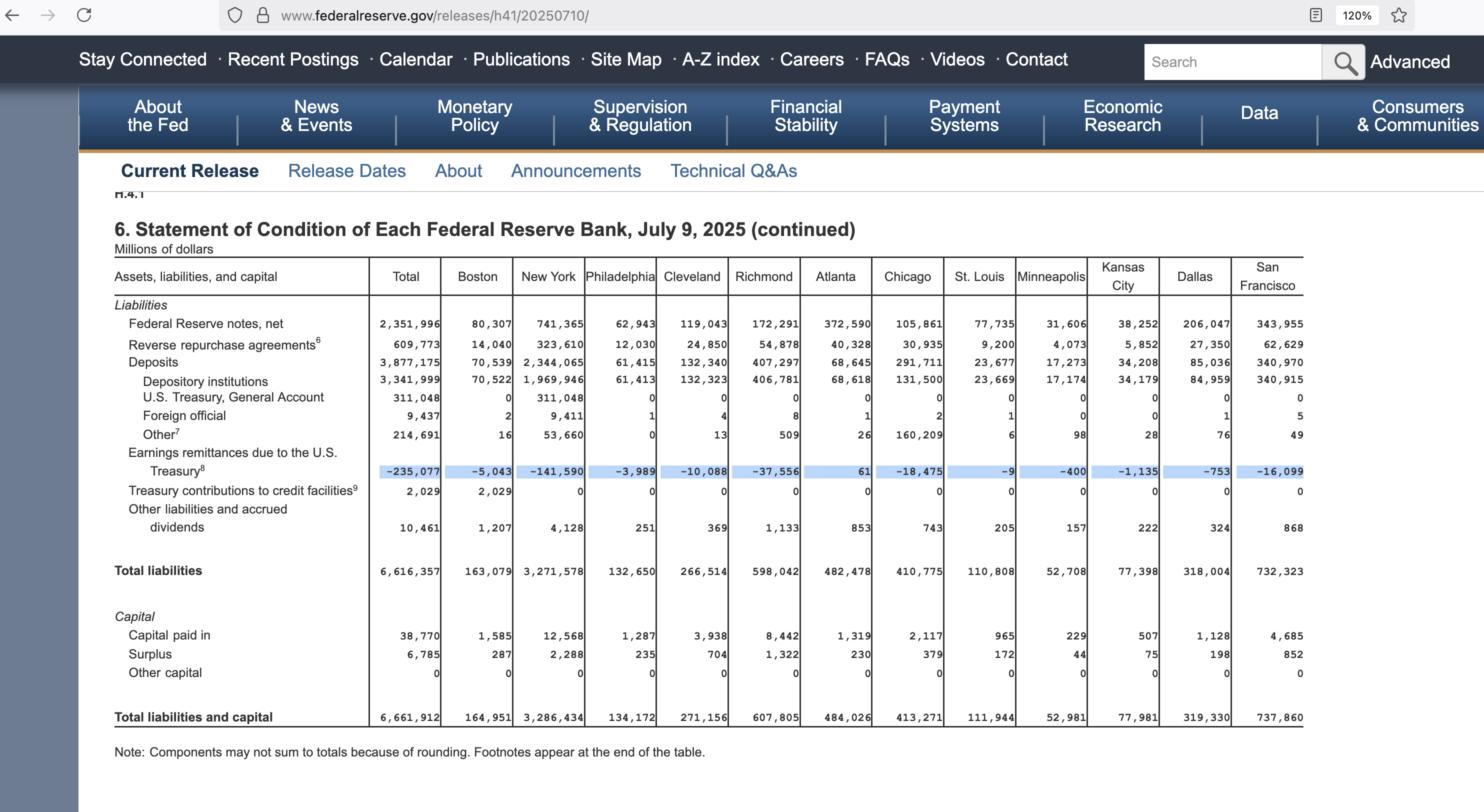
Task: Open the Videos link
Action: point(957,59)
